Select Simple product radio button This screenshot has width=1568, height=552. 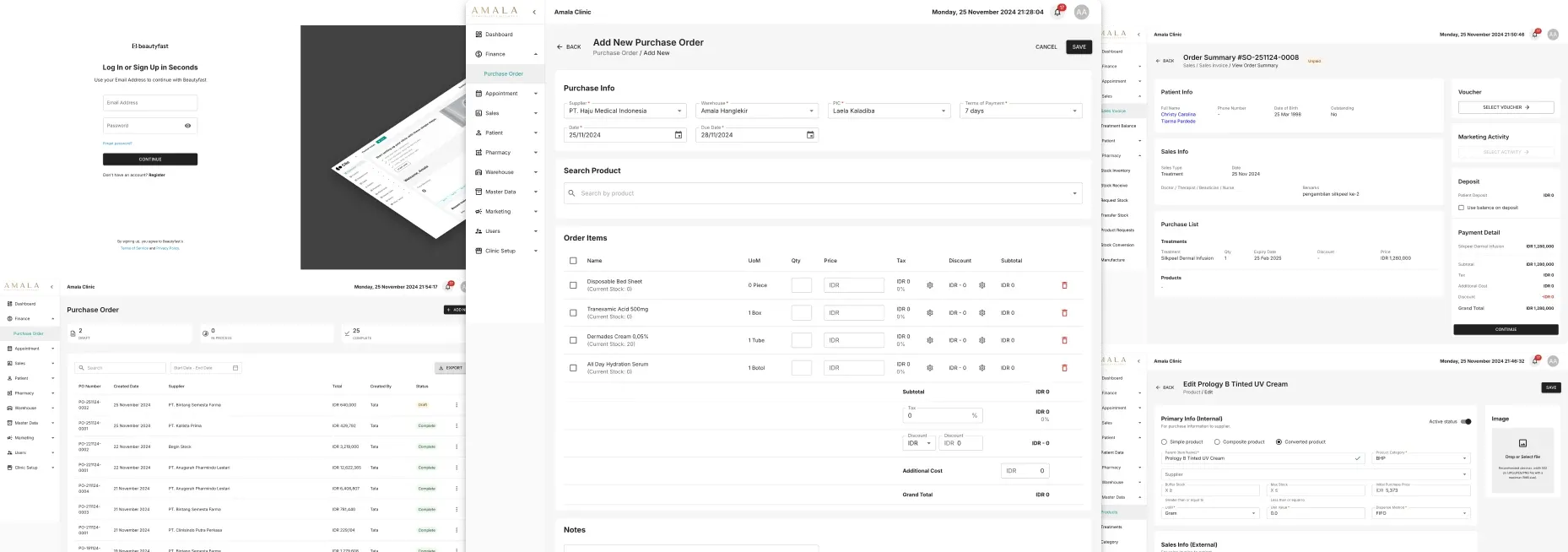click(1164, 441)
